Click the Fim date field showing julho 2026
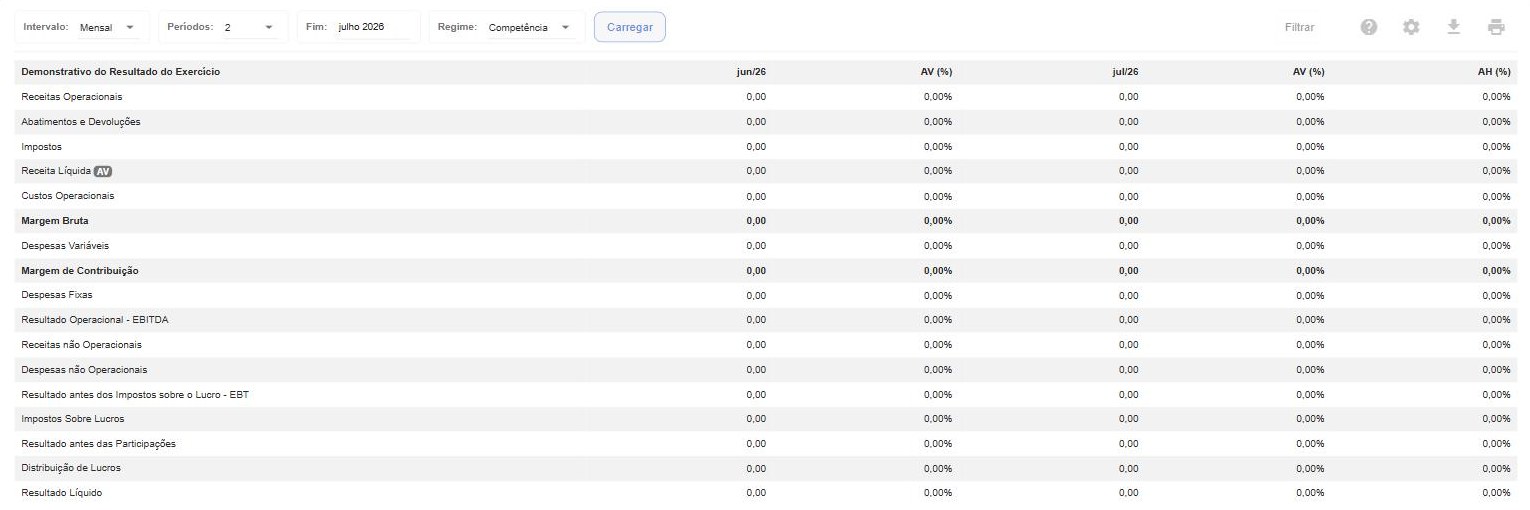This screenshot has height=510, width=1530. pyautogui.click(x=359, y=27)
